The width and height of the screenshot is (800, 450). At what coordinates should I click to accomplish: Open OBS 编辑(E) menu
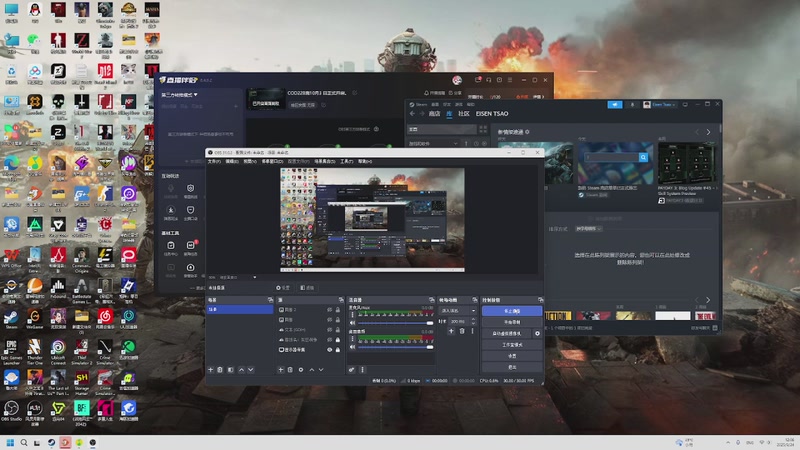[x=232, y=161]
